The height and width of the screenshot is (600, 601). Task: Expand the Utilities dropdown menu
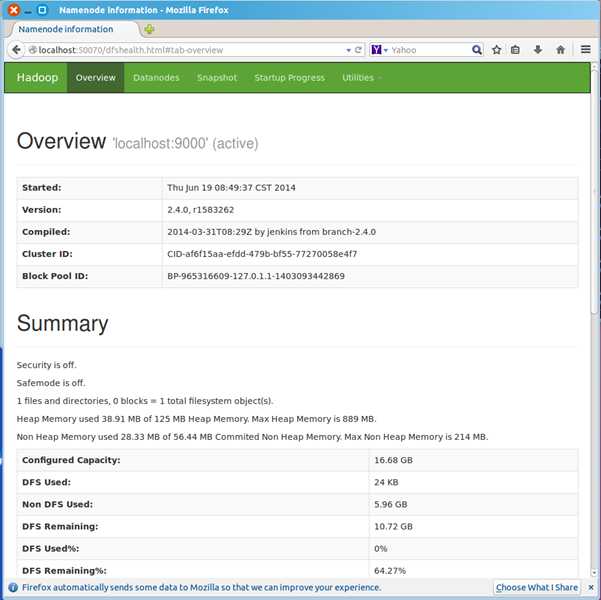[x=361, y=78]
